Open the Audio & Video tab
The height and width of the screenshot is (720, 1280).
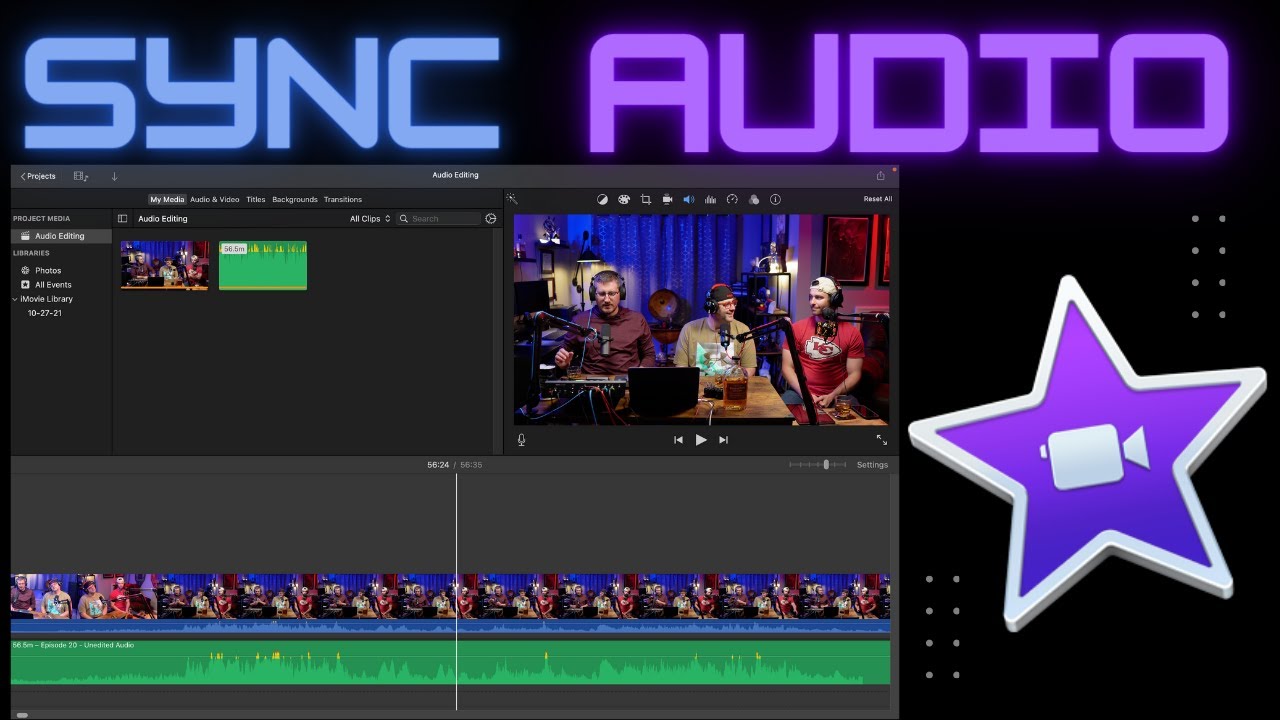point(215,199)
